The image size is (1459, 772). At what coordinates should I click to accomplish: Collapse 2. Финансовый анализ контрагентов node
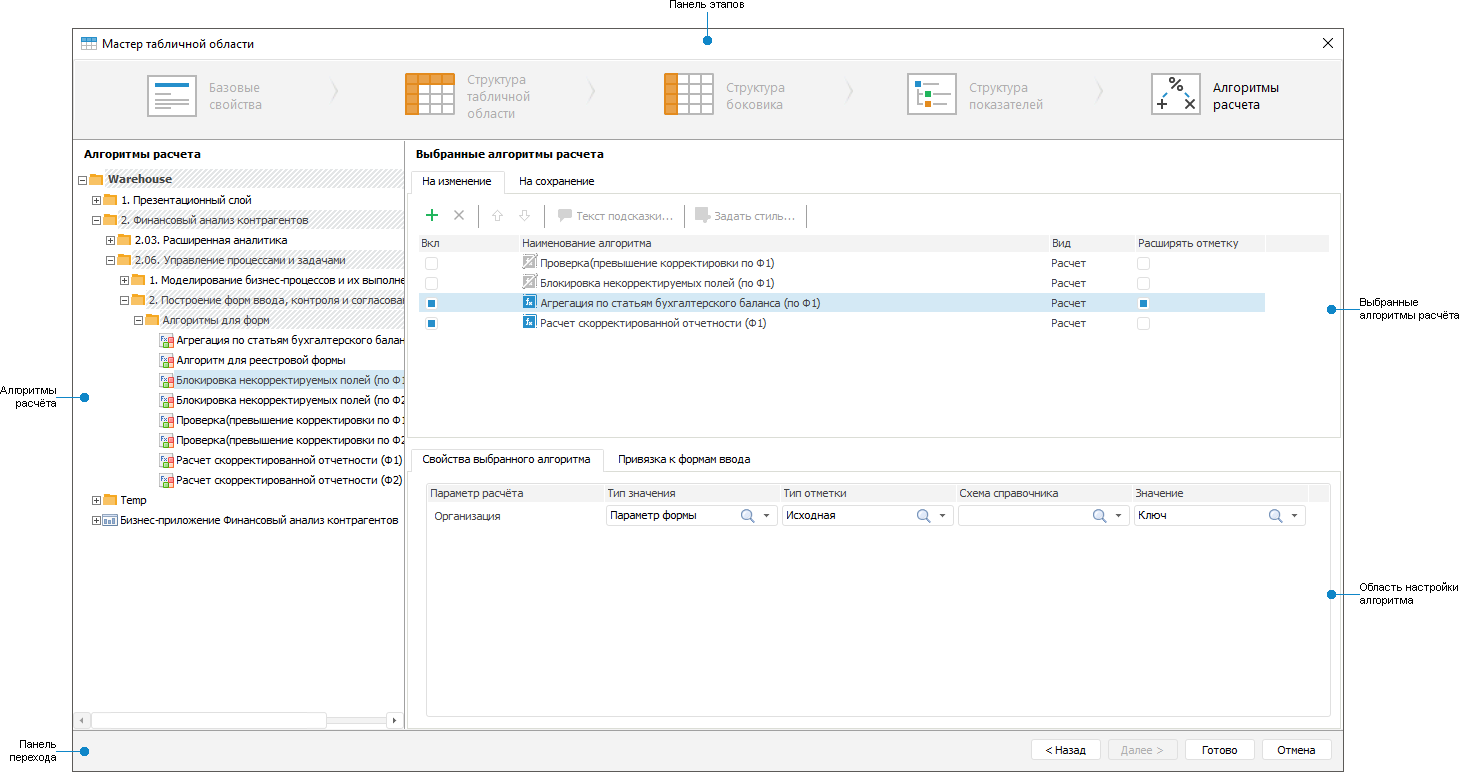pos(96,220)
